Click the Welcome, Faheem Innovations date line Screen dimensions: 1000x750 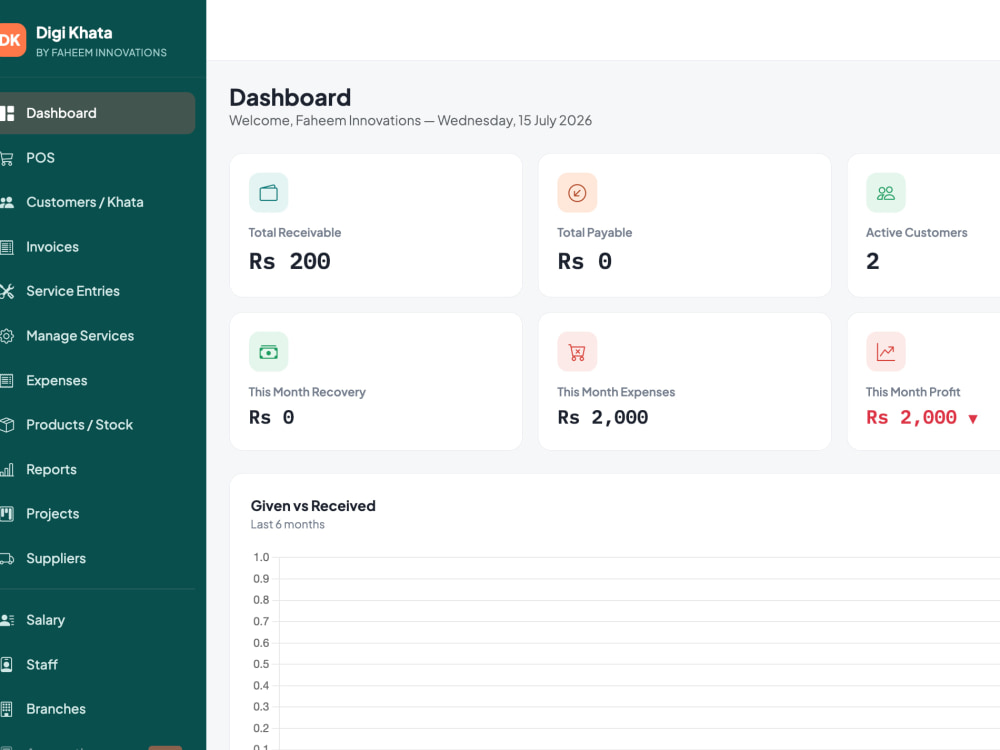click(x=411, y=121)
